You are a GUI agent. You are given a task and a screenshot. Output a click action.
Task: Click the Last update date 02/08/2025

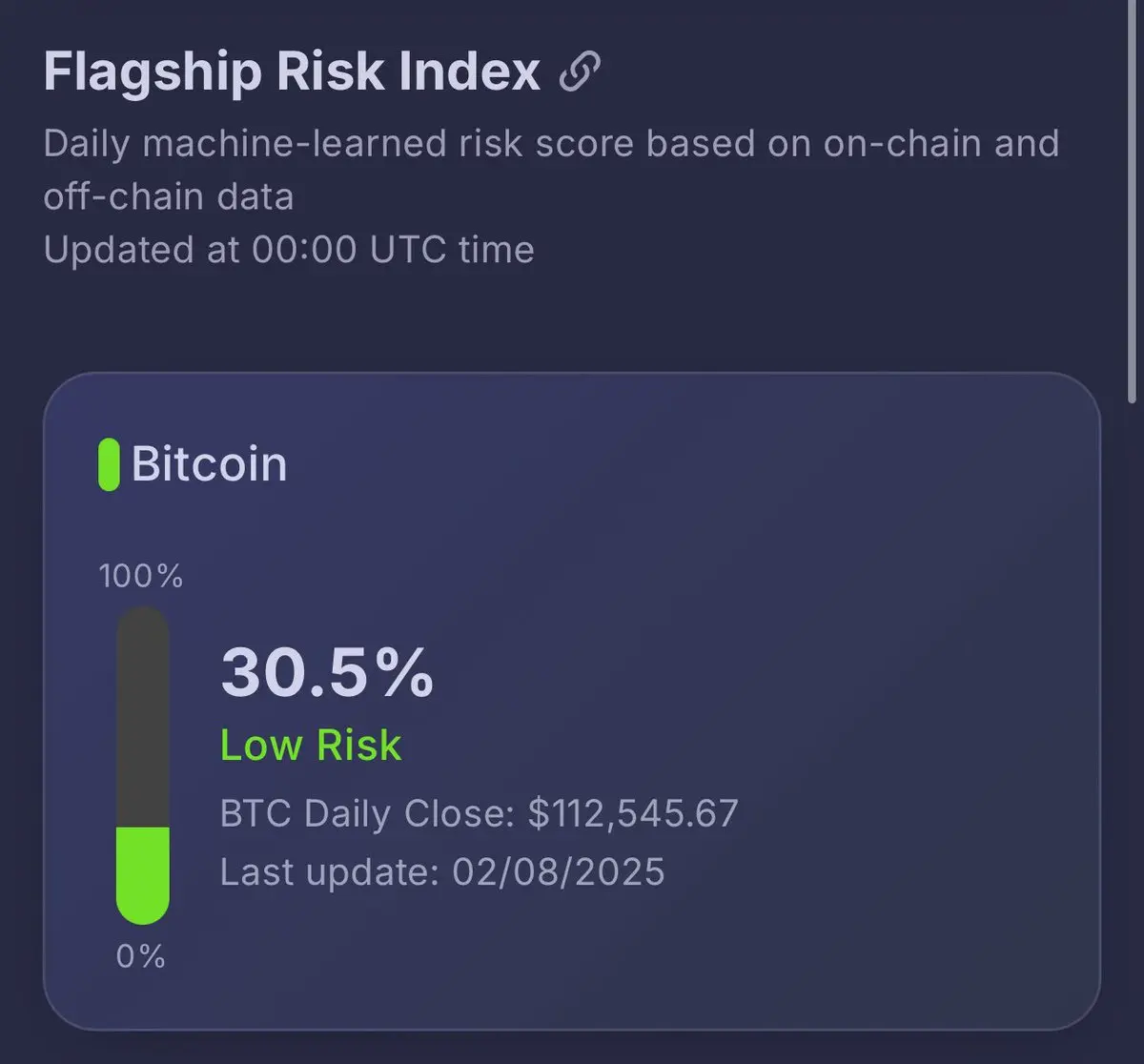[559, 872]
